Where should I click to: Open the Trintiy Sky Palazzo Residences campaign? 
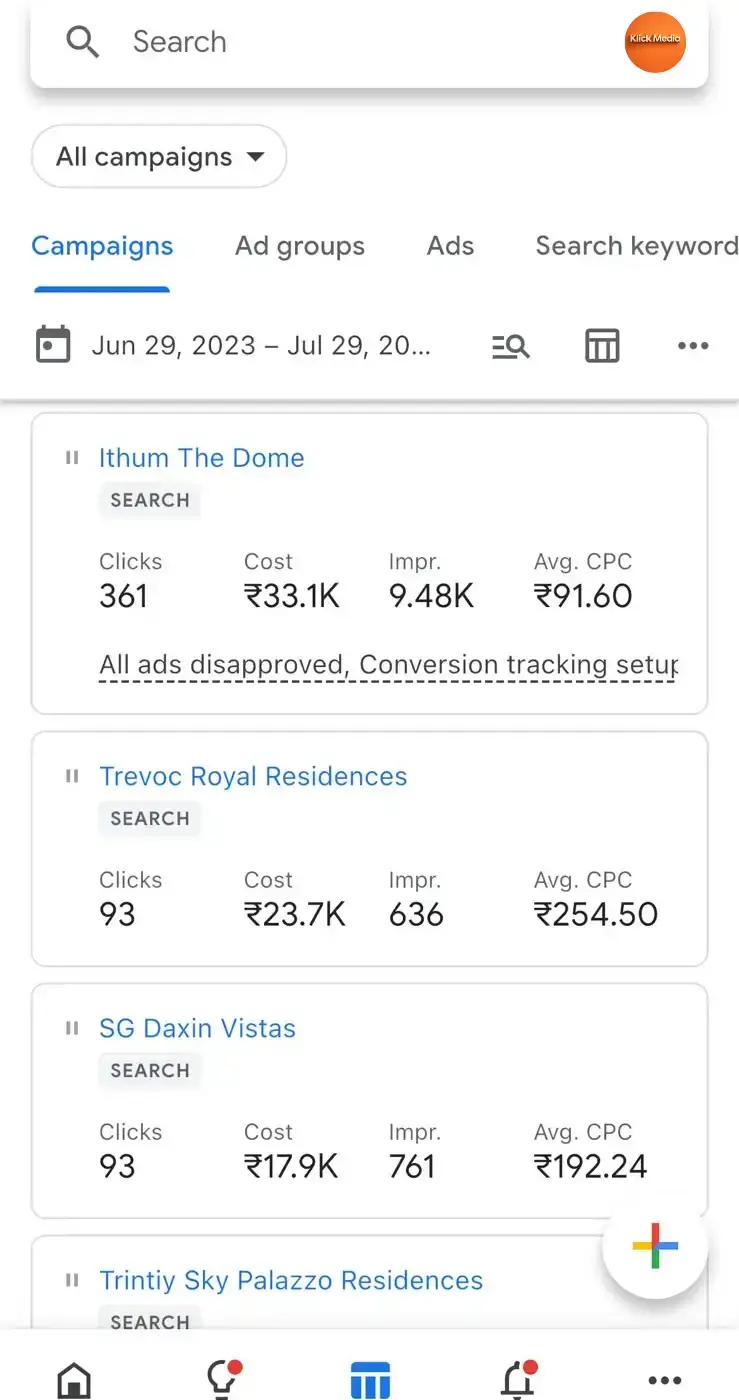pos(291,1280)
